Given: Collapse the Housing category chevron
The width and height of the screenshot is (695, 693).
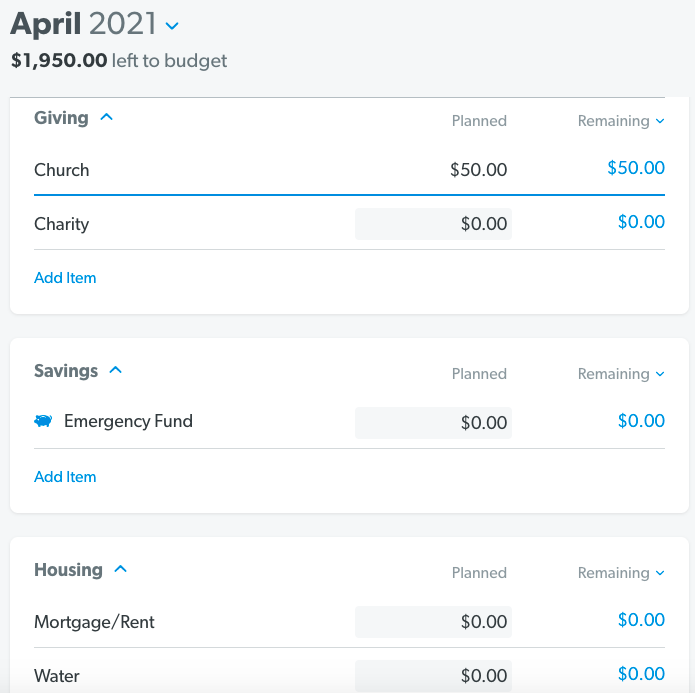Looking at the screenshot, I should coord(121,569).
